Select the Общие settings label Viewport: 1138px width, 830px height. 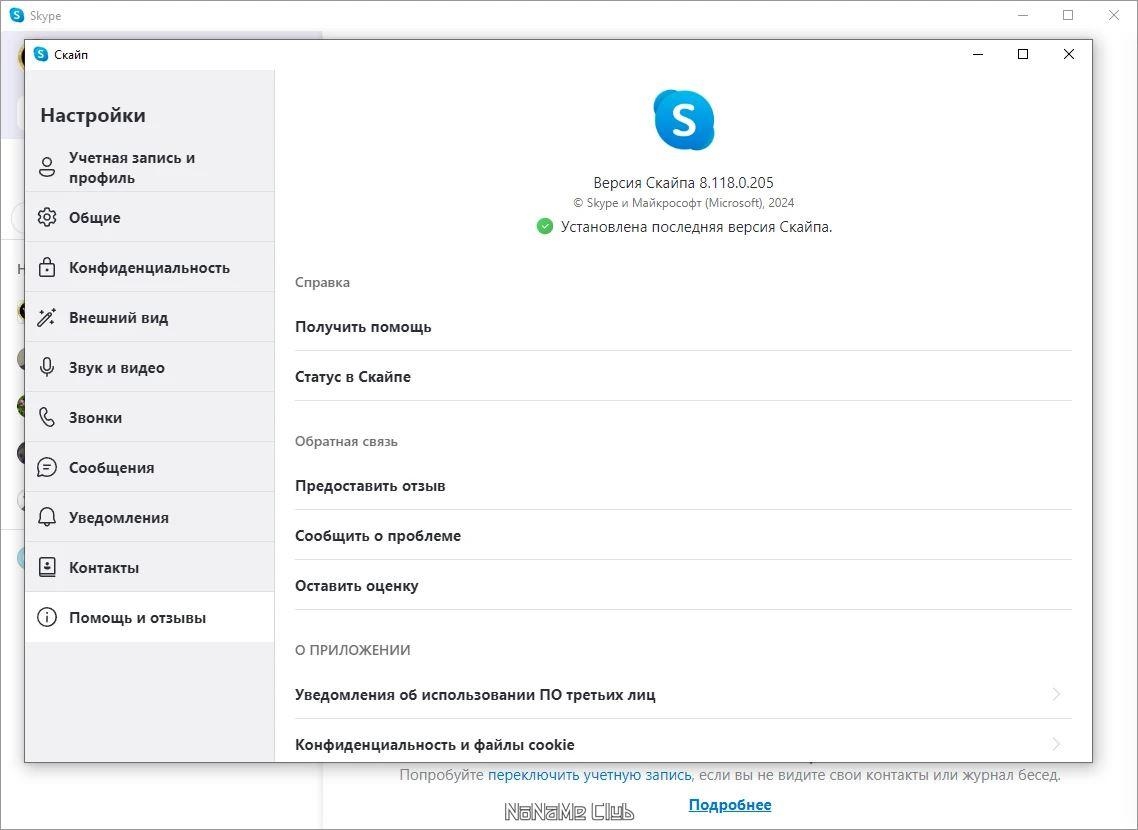click(x=95, y=218)
